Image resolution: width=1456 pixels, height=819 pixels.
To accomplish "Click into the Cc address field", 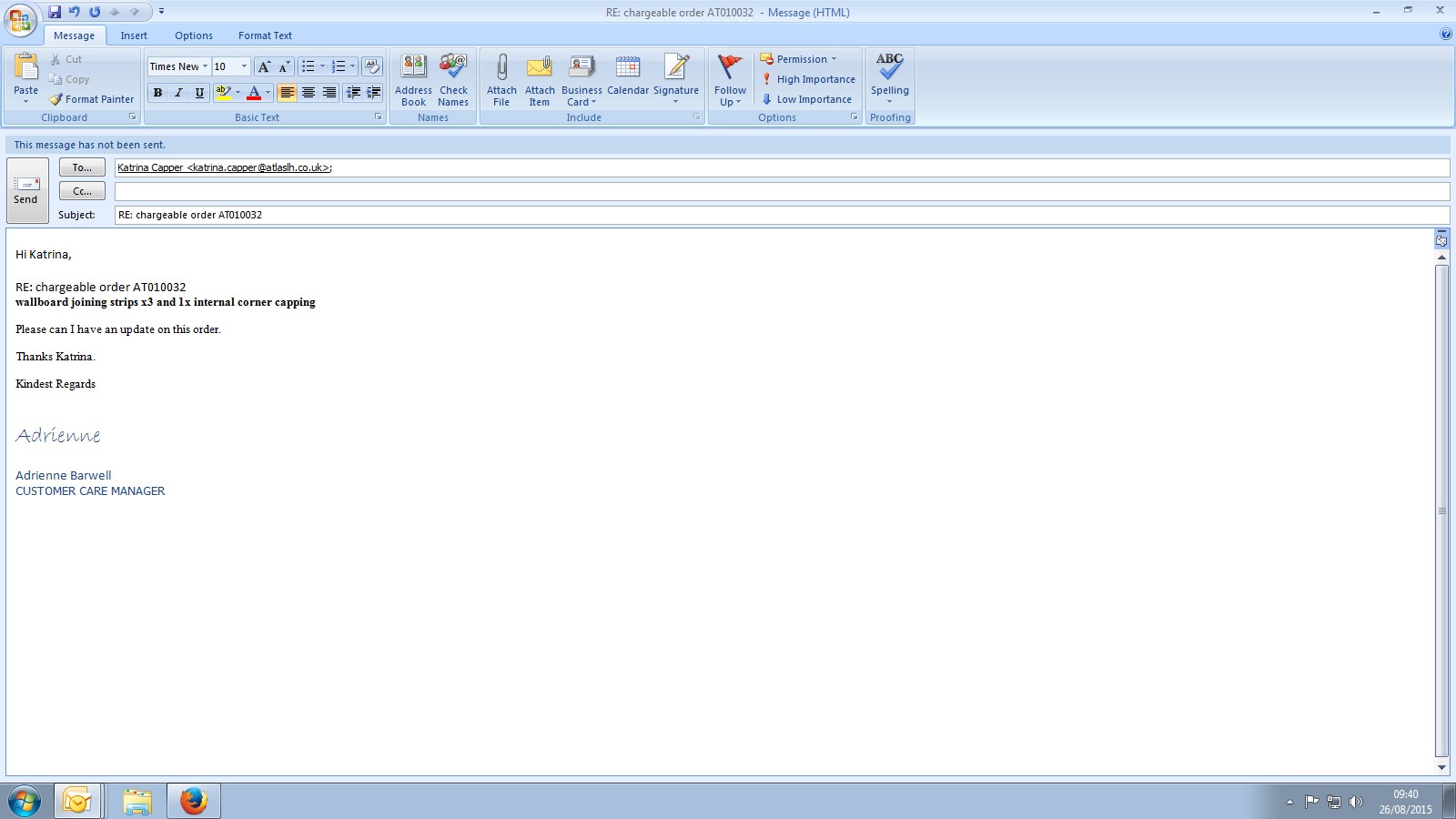I will (x=781, y=191).
